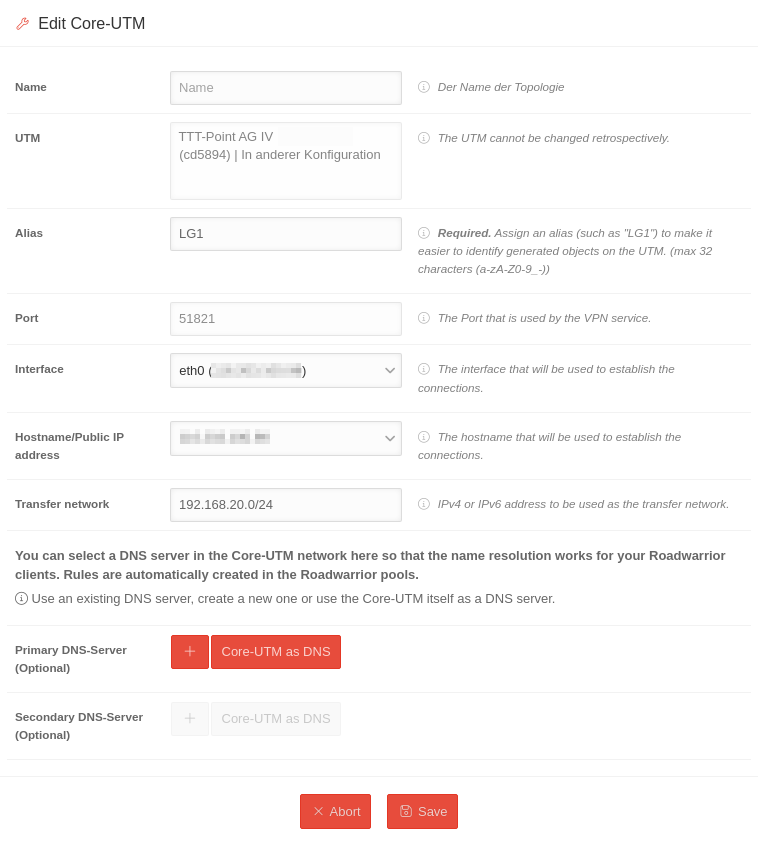Add a new Primary DNS-Server with plus
Screen dimensions: 758x846
coord(190,652)
